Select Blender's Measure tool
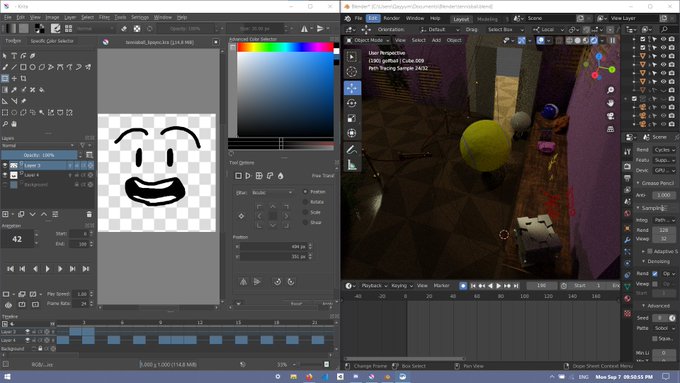680x383 pixels. (352, 165)
